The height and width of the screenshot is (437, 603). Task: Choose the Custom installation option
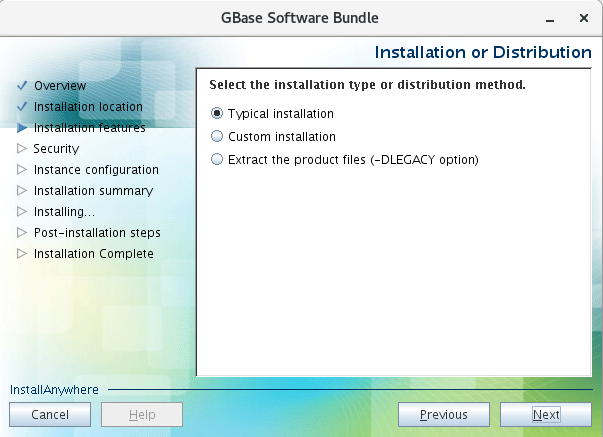tap(217, 136)
